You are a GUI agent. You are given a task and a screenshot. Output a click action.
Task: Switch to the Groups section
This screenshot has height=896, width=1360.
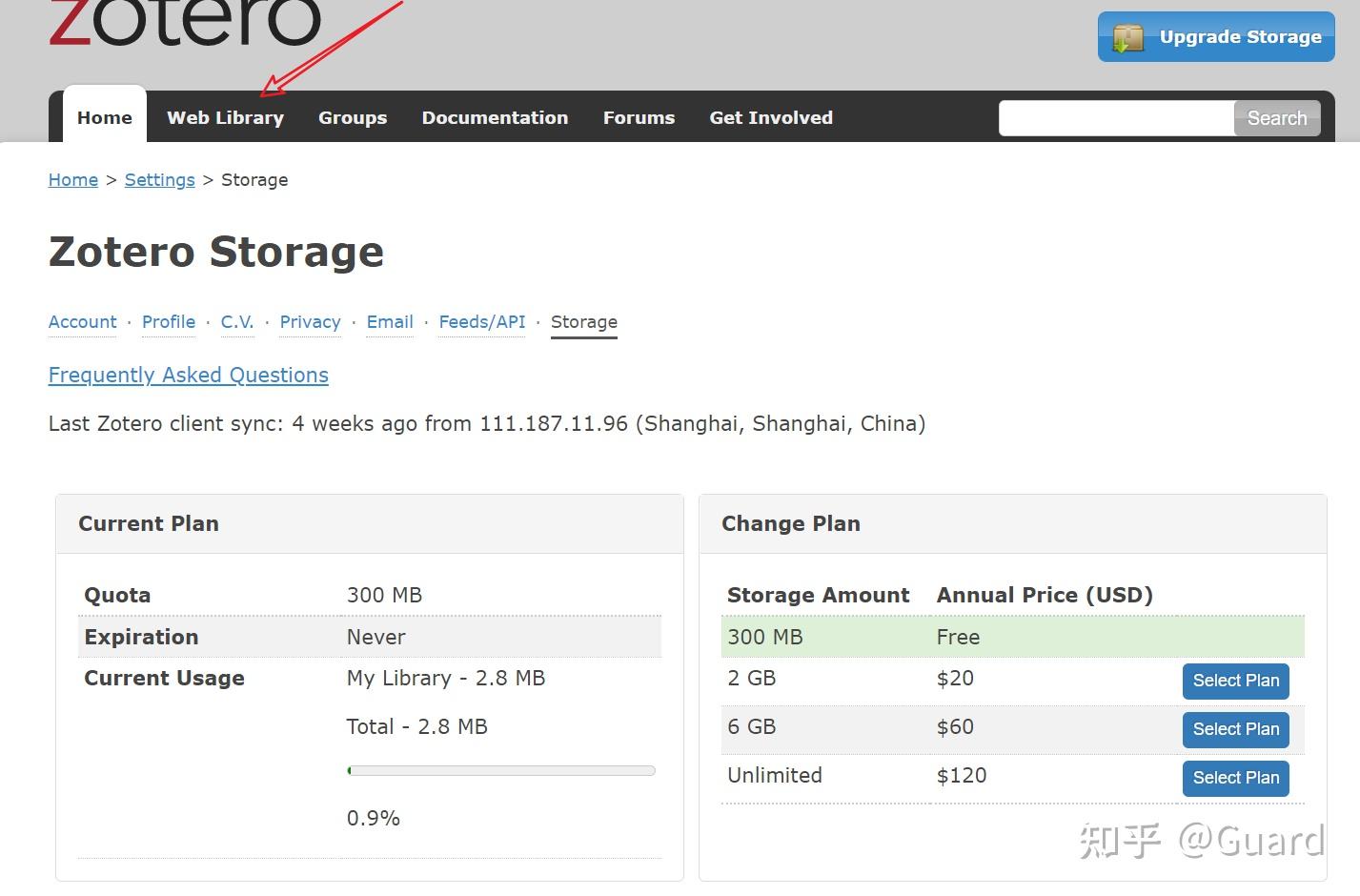coord(352,117)
